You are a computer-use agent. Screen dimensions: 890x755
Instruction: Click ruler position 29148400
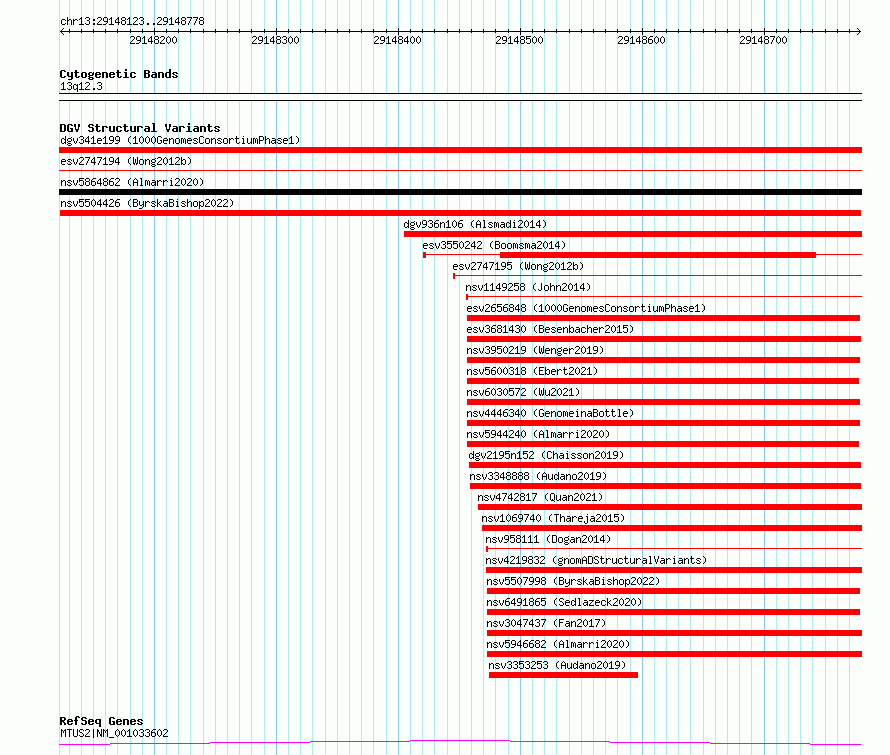[397, 40]
